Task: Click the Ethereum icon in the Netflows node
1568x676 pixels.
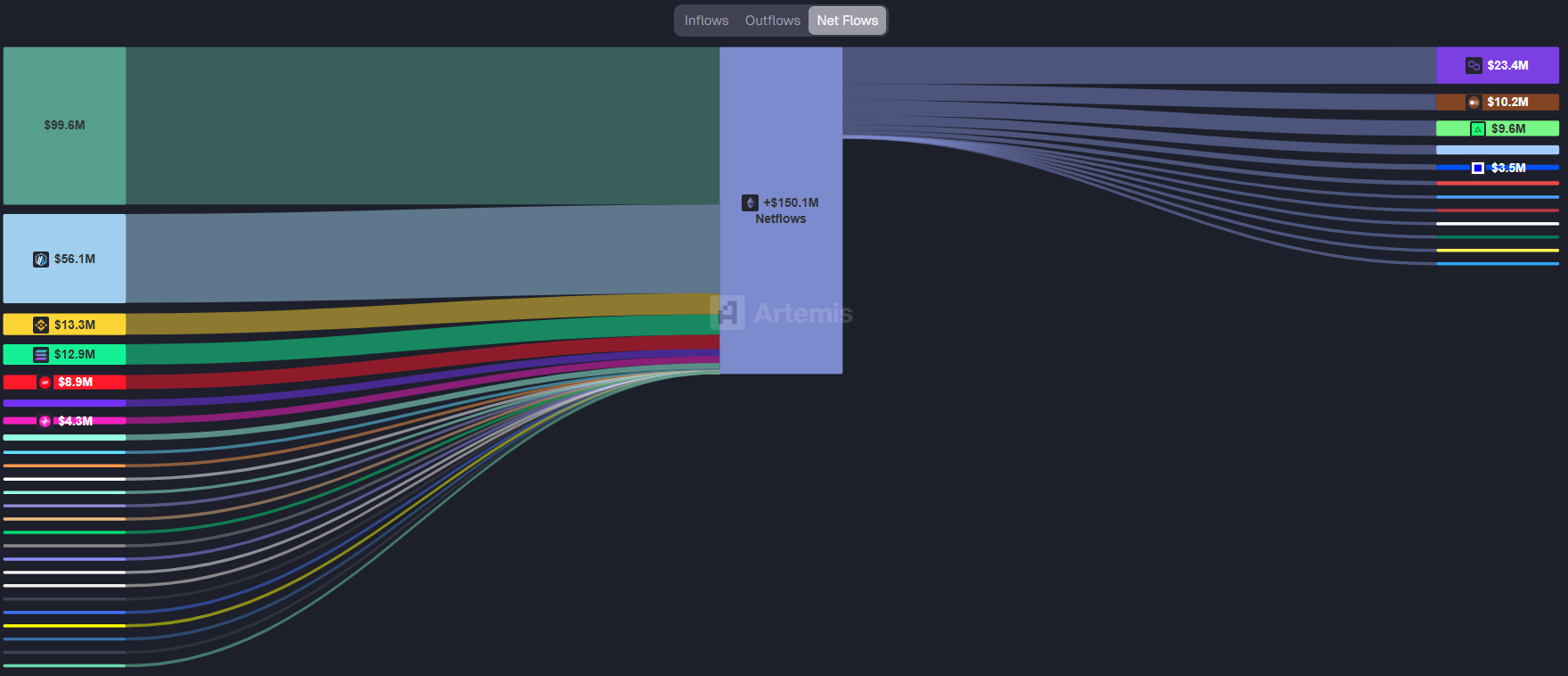Action: click(751, 203)
